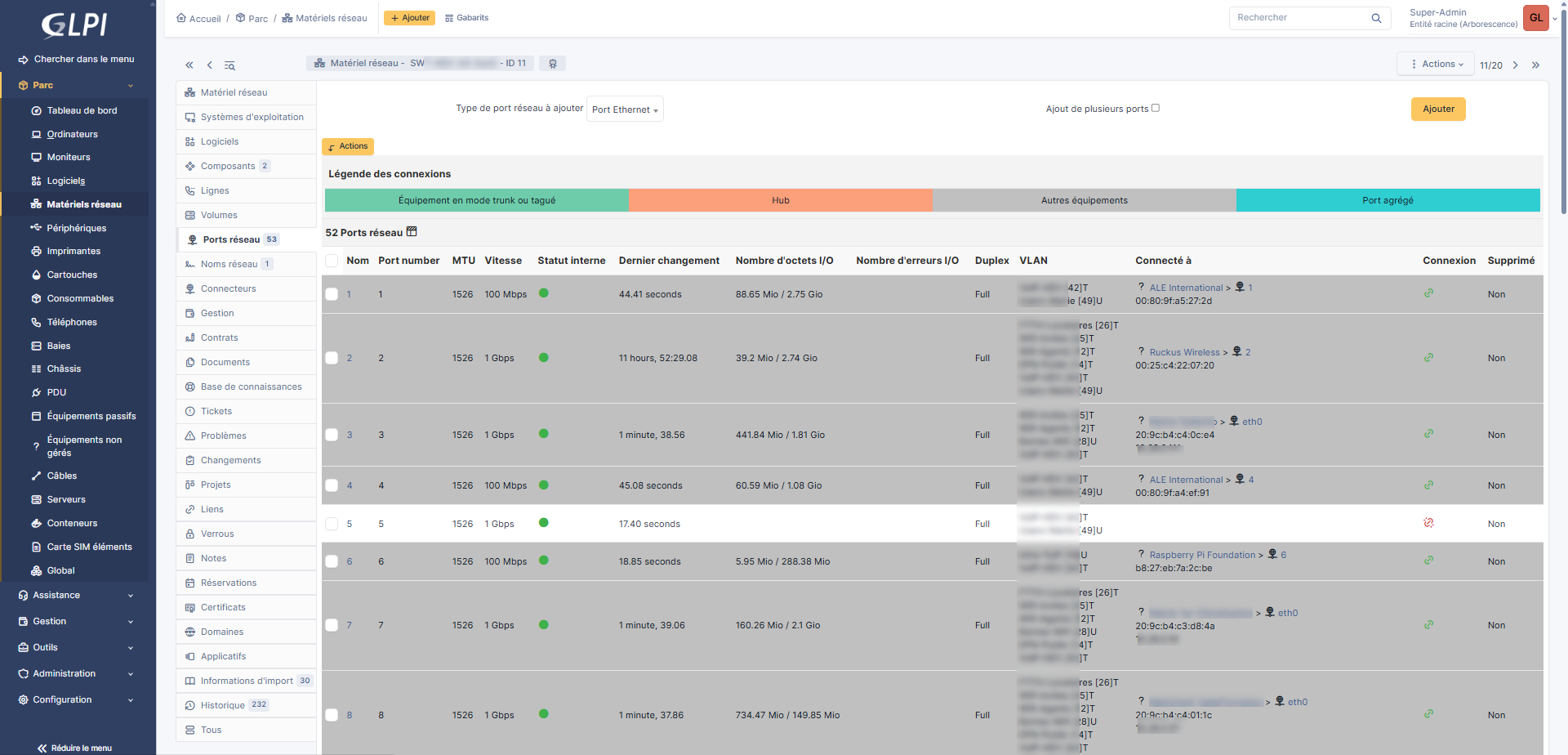The height and width of the screenshot is (755, 1568).
Task: Open the Raspberry Pi Foundation link
Action: point(1202,556)
